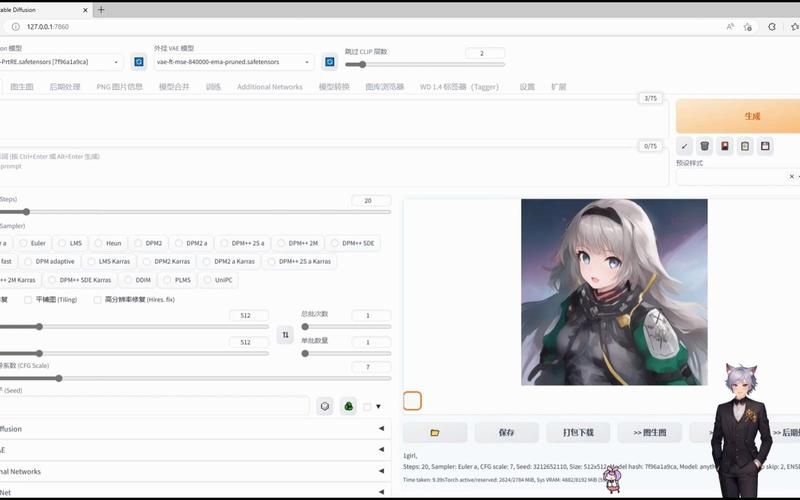The image size is (800, 500).
Task: Refresh the external VAE model list
Action: pyautogui.click(x=330, y=62)
